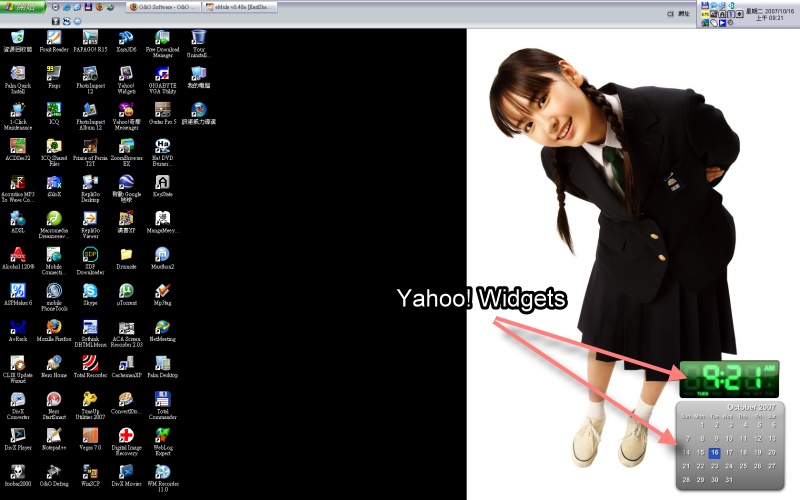This screenshot has width=800, height=500.
Task: Launch the Mp3tag shortcut
Action: [x=162, y=294]
